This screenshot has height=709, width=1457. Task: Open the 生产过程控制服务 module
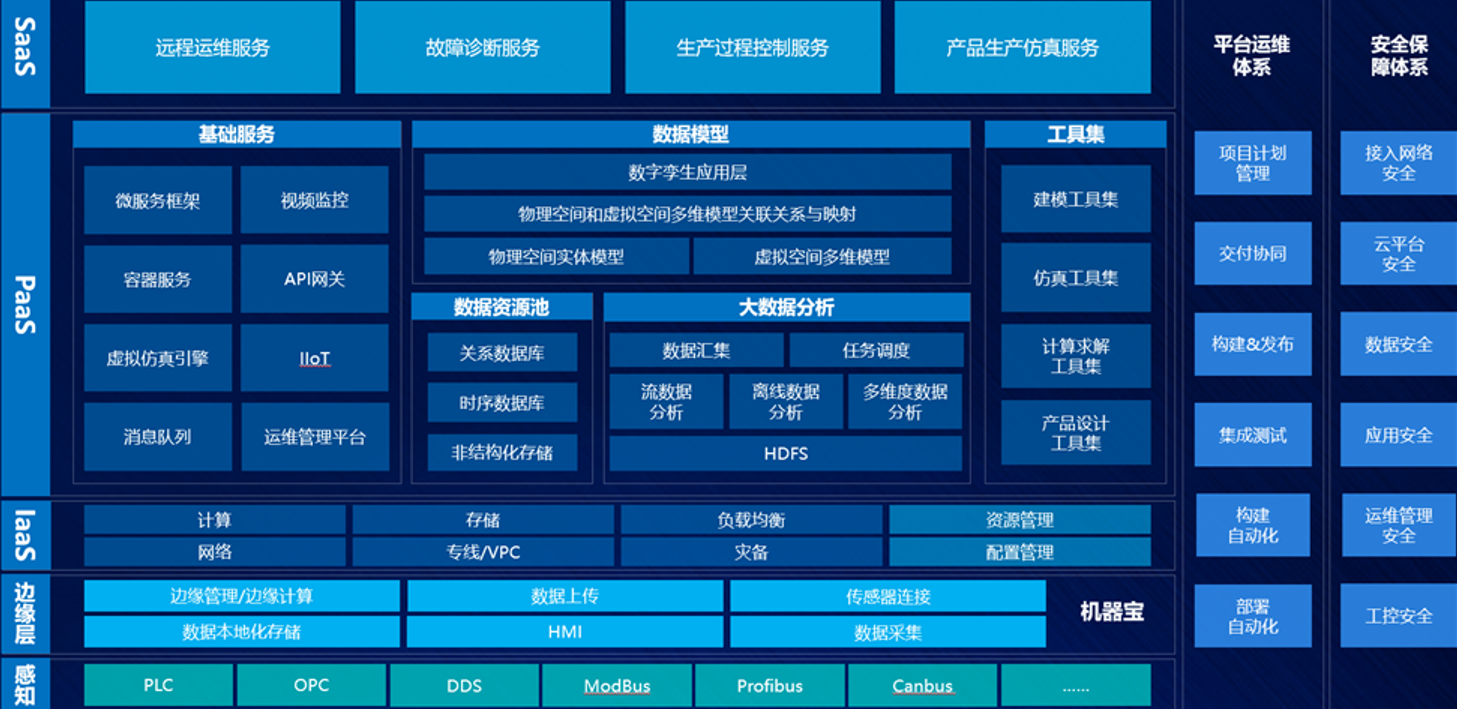pyautogui.click(x=751, y=46)
